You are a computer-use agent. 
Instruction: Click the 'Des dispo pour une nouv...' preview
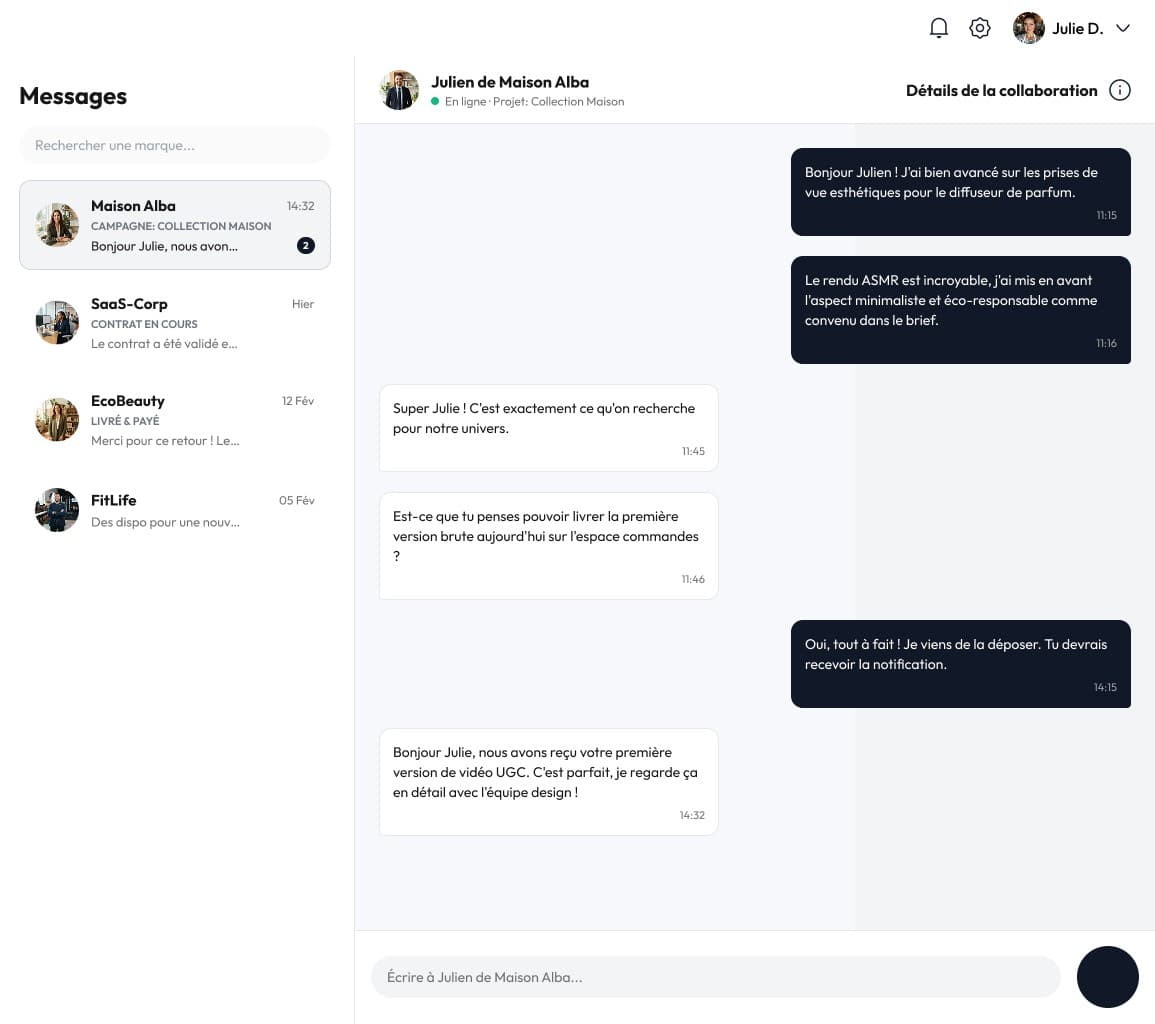[165, 522]
